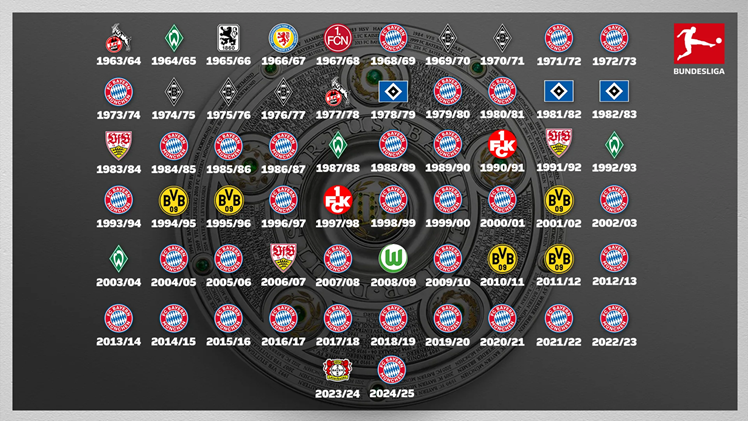Select the 1972/73 season label

(614, 61)
